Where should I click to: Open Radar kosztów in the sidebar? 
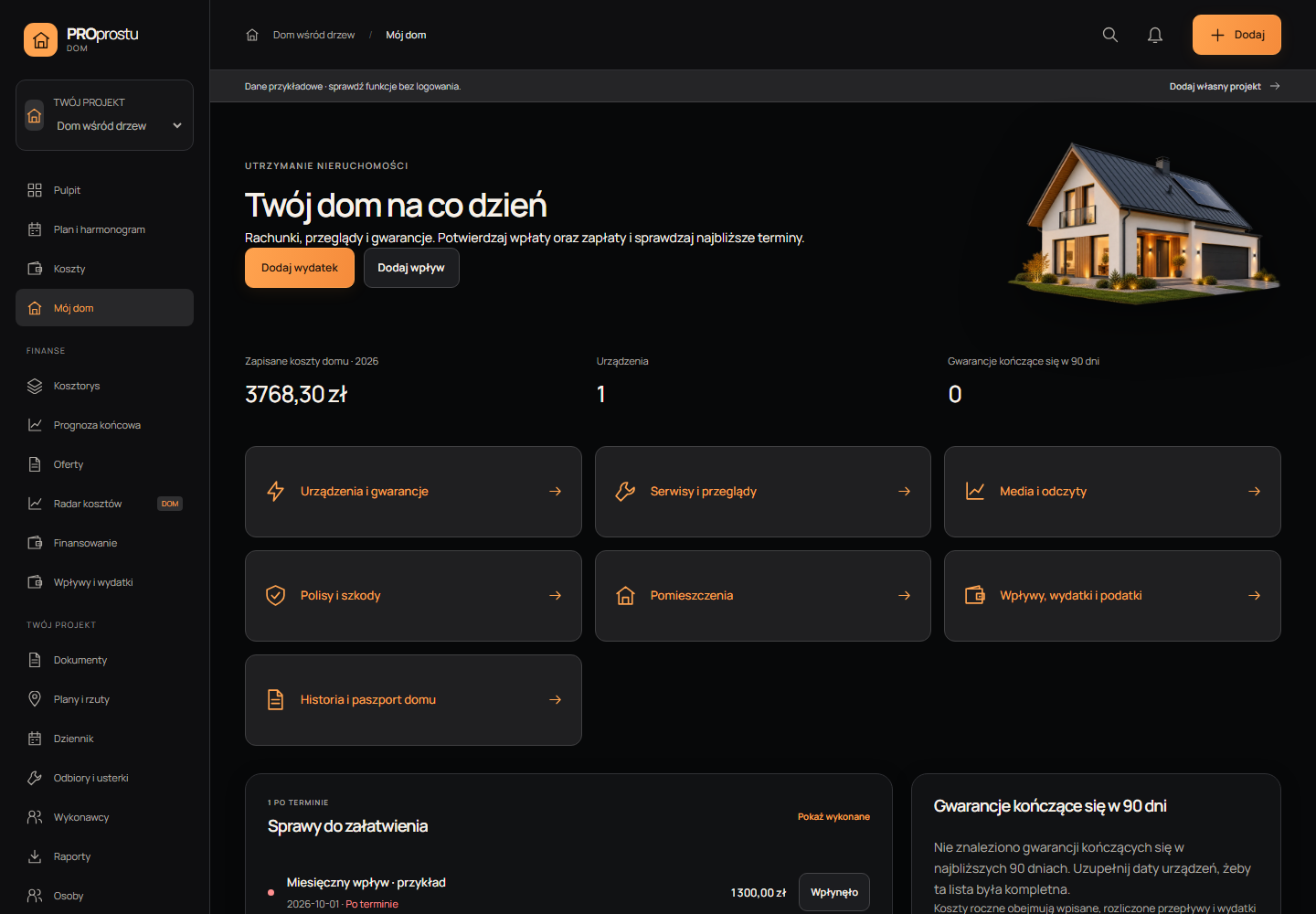click(x=104, y=504)
